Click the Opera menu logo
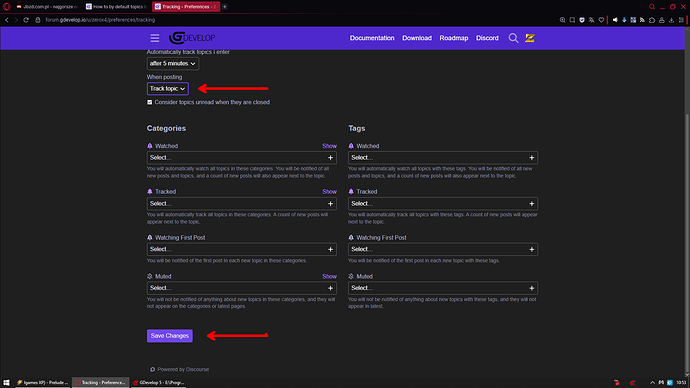Image resolution: width=690 pixels, height=388 pixels. 7,7
